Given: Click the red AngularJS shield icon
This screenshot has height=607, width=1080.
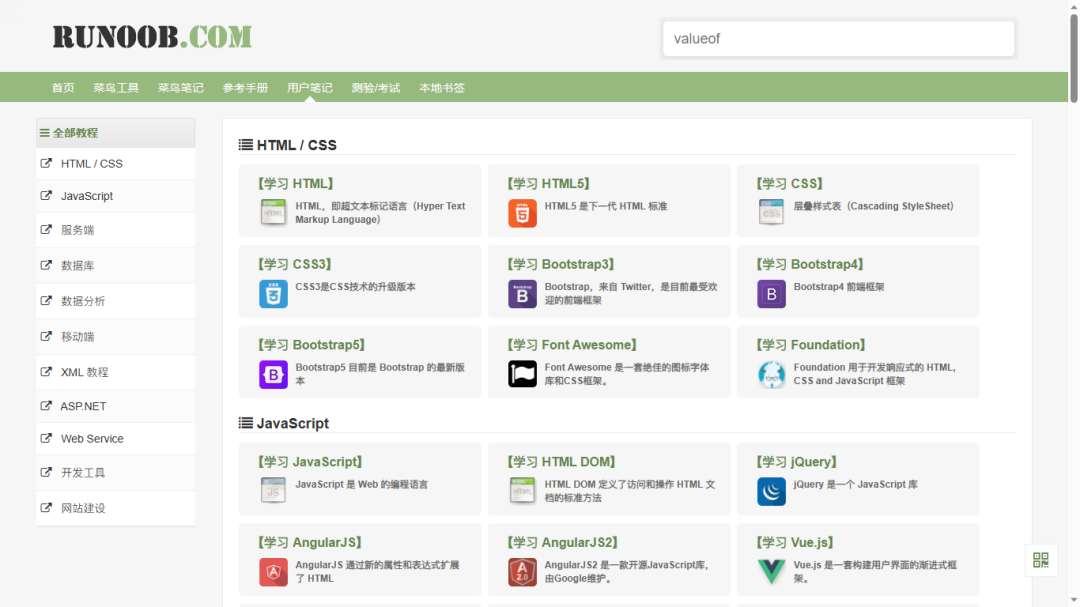Looking at the screenshot, I should pos(273,572).
